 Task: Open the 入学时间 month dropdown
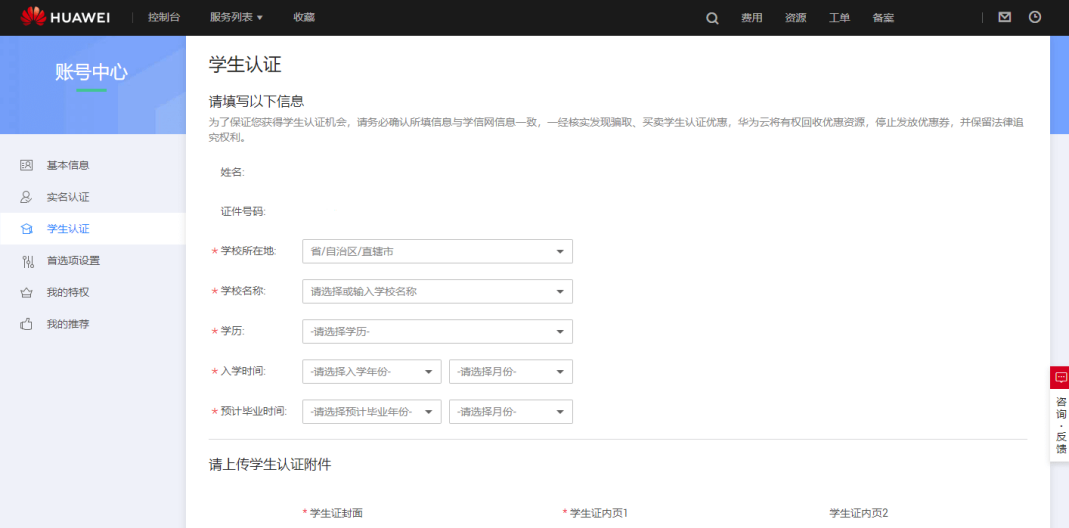[x=511, y=372]
